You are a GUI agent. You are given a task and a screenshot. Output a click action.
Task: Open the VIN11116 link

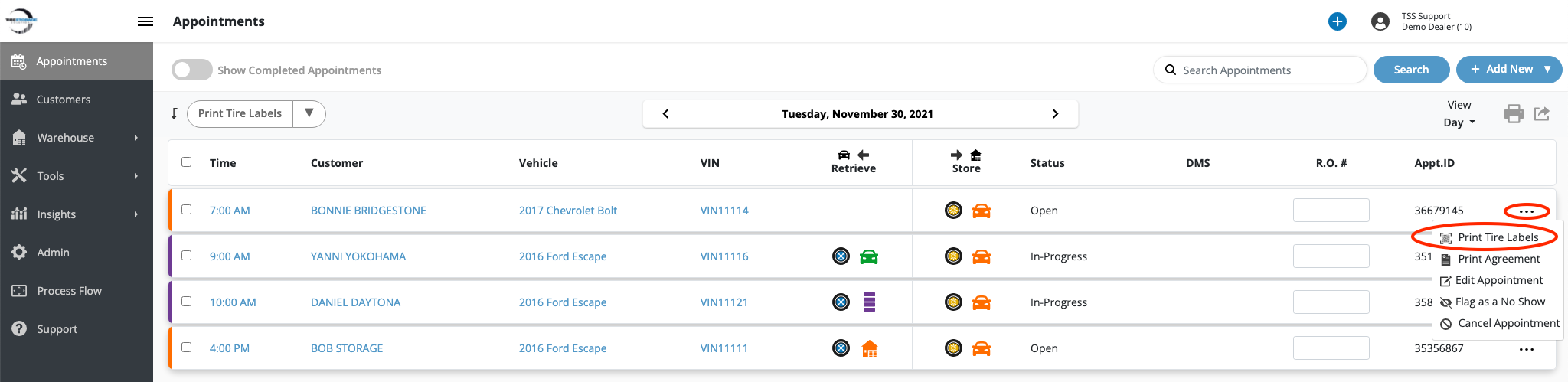pyautogui.click(x=724, y=256)
